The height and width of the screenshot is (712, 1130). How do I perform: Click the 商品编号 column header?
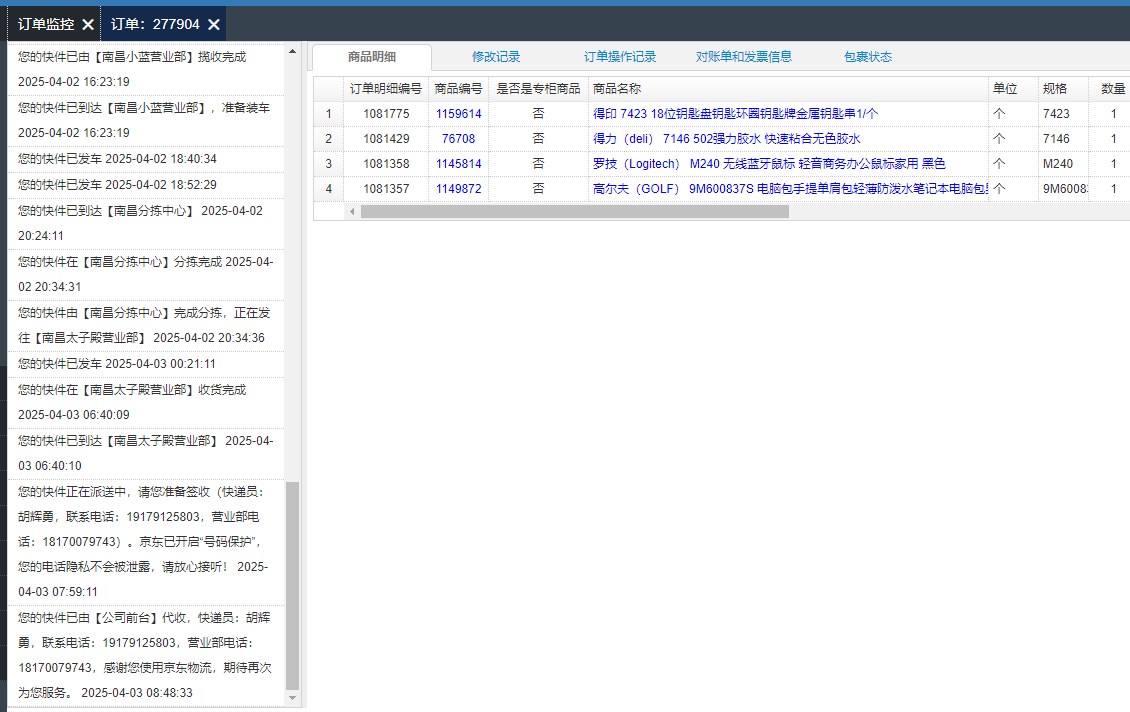point(458,89)
